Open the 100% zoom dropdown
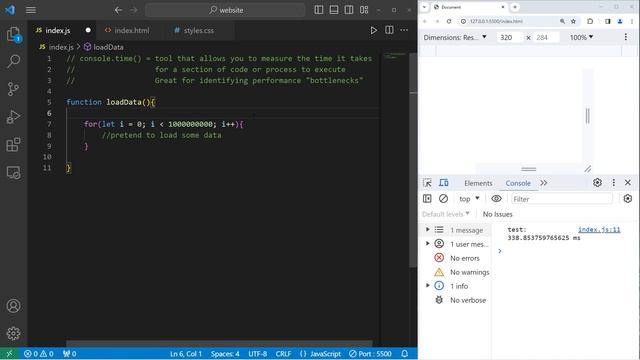The height and width of the screenshot is (360, 640). tap(581, 38)
